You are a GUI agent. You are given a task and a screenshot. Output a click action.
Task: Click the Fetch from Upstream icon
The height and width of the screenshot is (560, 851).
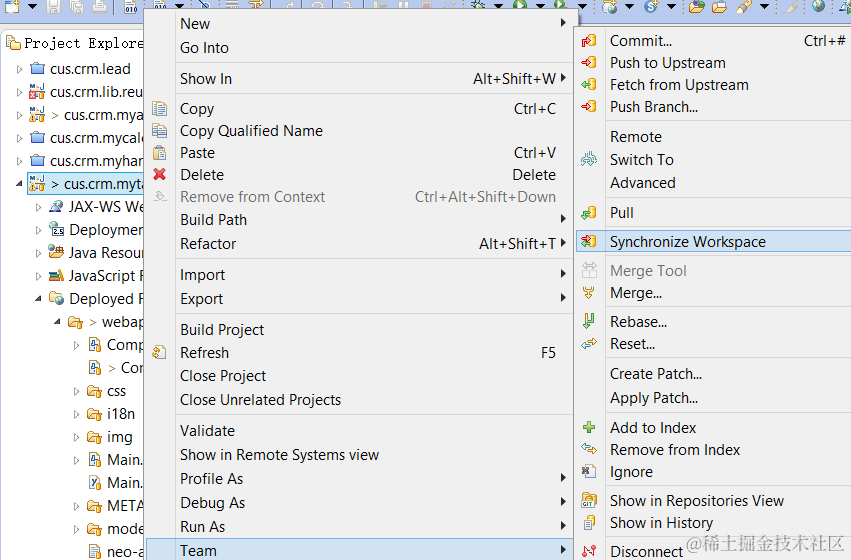click(589, 85)
